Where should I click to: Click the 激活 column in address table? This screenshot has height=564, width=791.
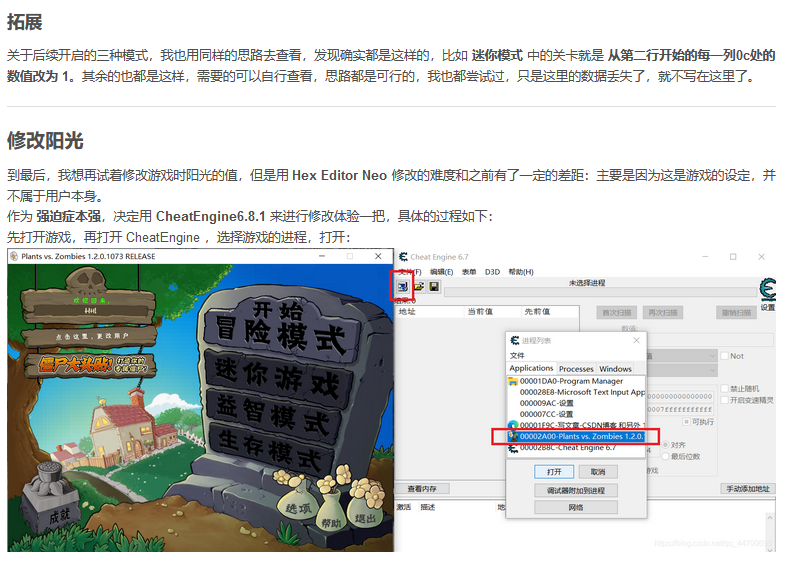(405, 507)
